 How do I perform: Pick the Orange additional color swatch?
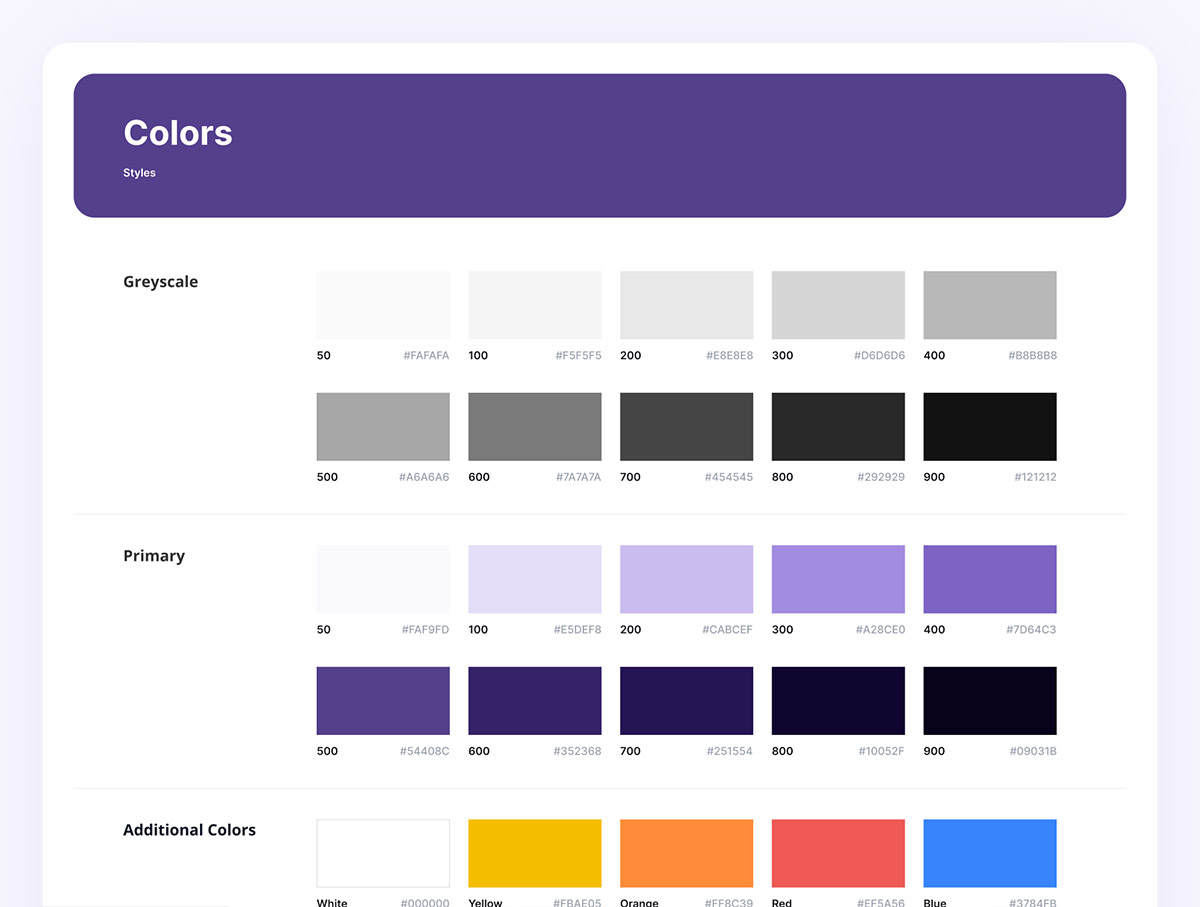pyautogui.click(x=686, y=853)
